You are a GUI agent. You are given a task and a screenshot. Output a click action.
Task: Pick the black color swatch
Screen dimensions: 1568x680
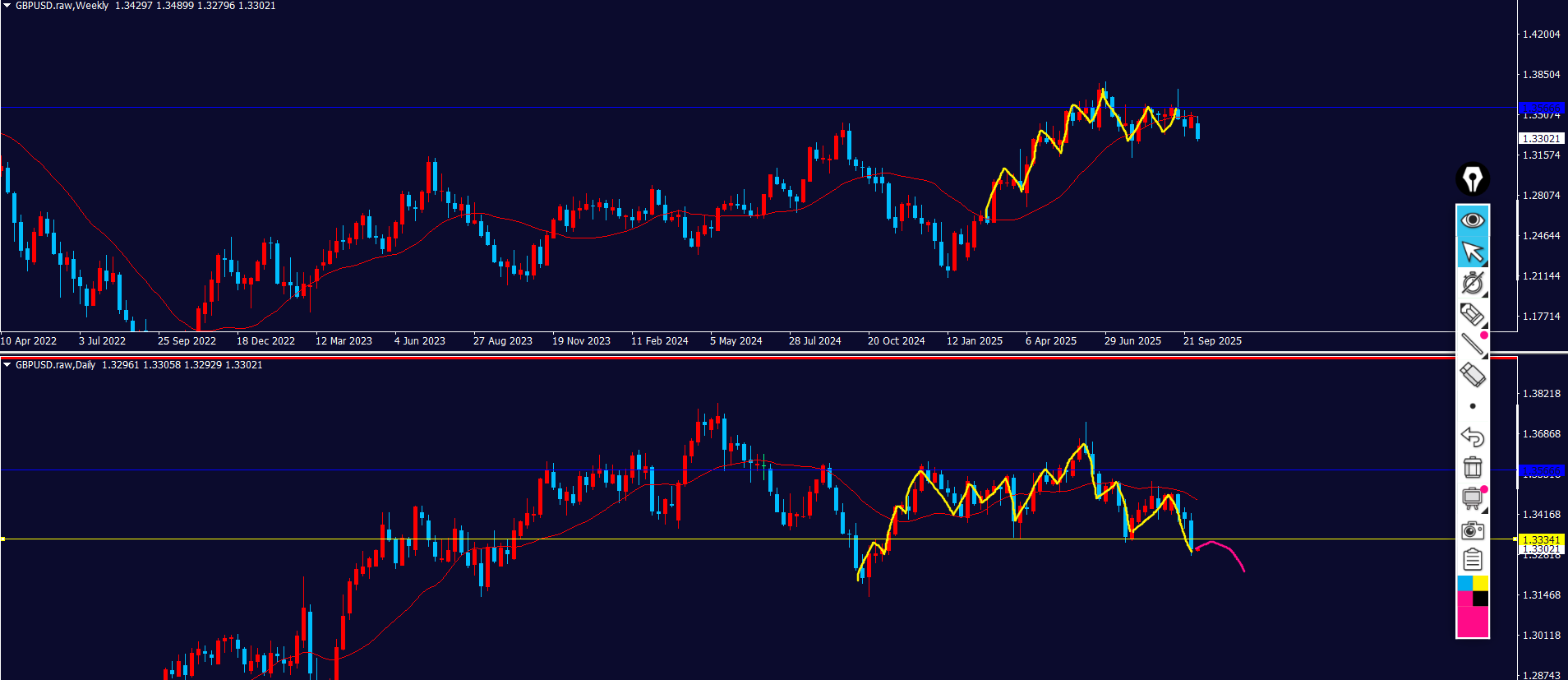pyautogui.click(x=1480, y=599)
